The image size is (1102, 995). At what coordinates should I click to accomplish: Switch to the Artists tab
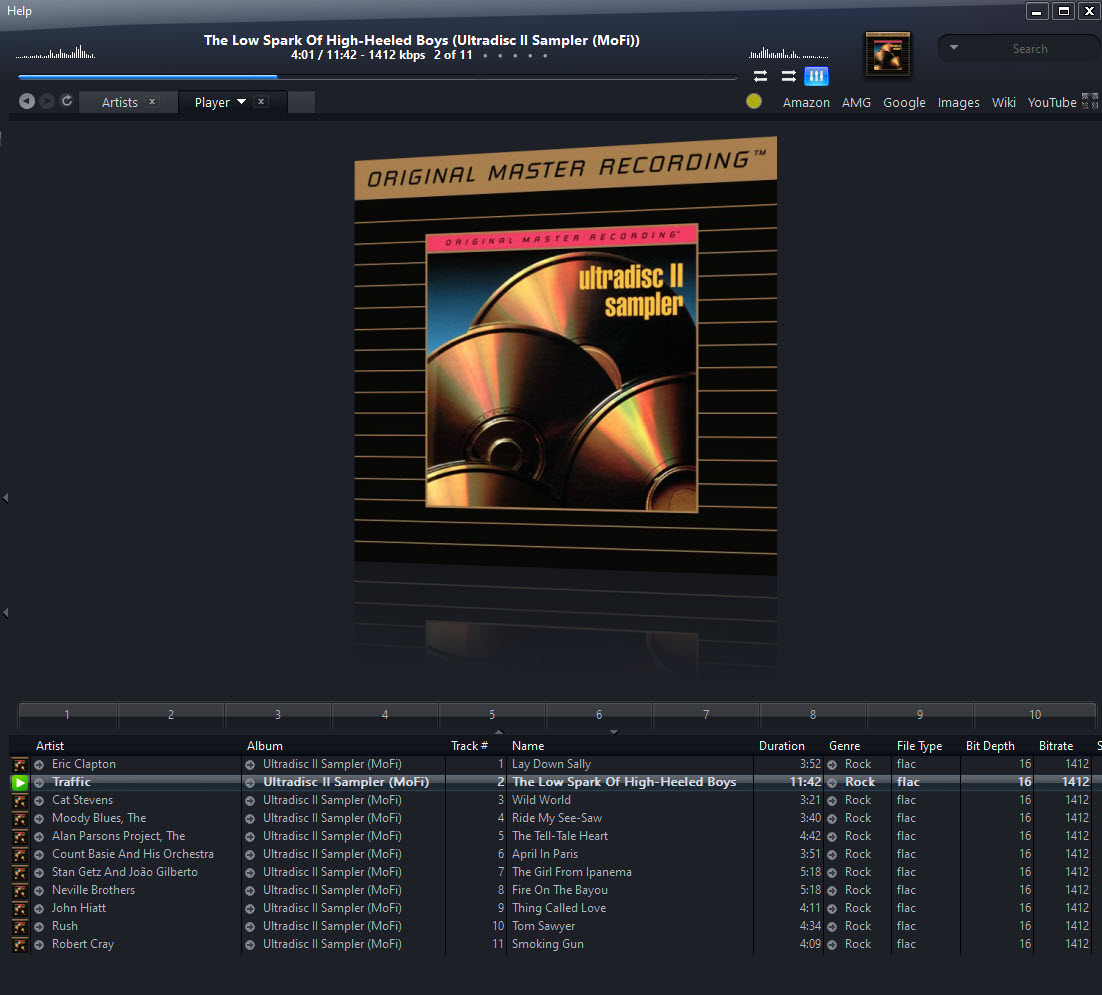[x=119, y=102]
